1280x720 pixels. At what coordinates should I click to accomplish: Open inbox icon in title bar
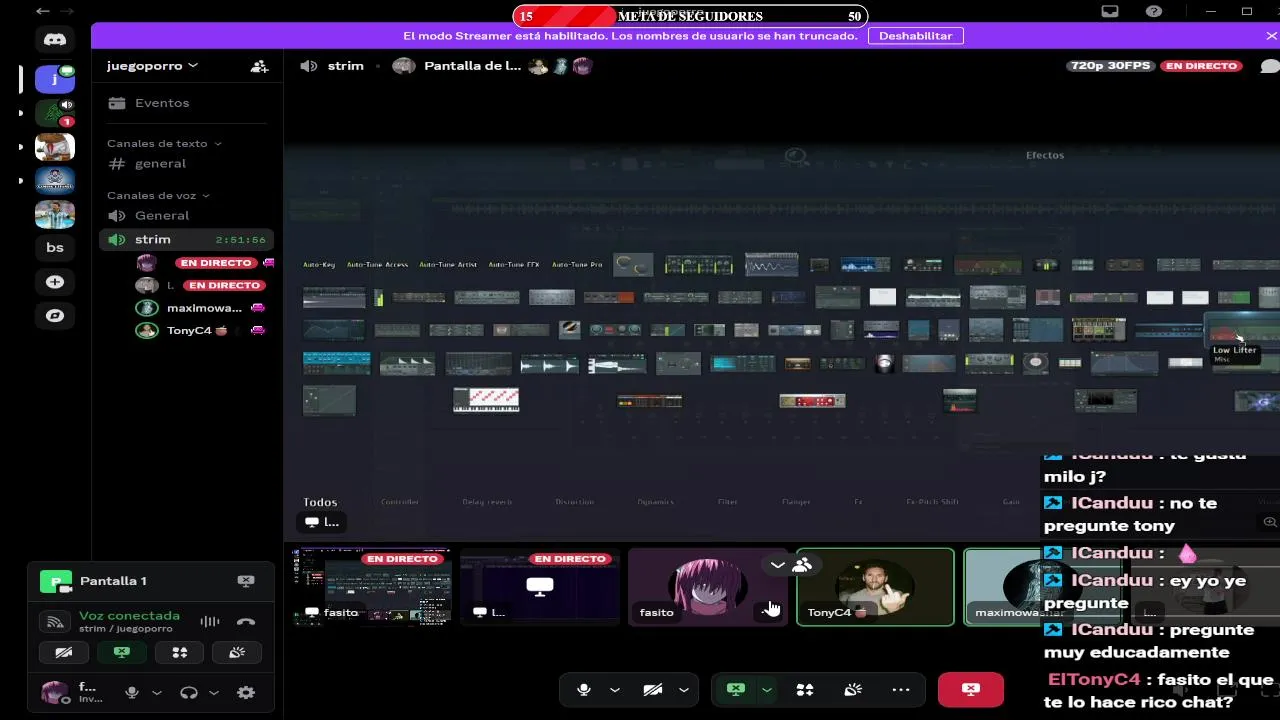(1110, 11)
